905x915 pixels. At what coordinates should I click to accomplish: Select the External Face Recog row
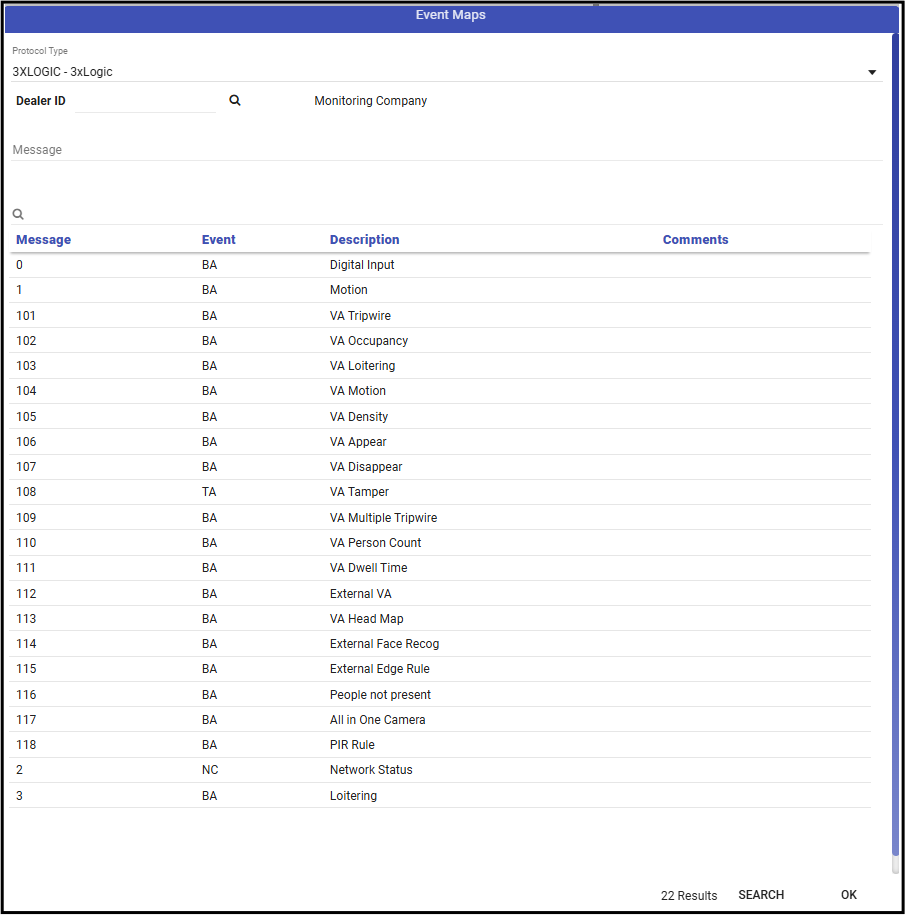pyautogui.click(x=440, y=644)
